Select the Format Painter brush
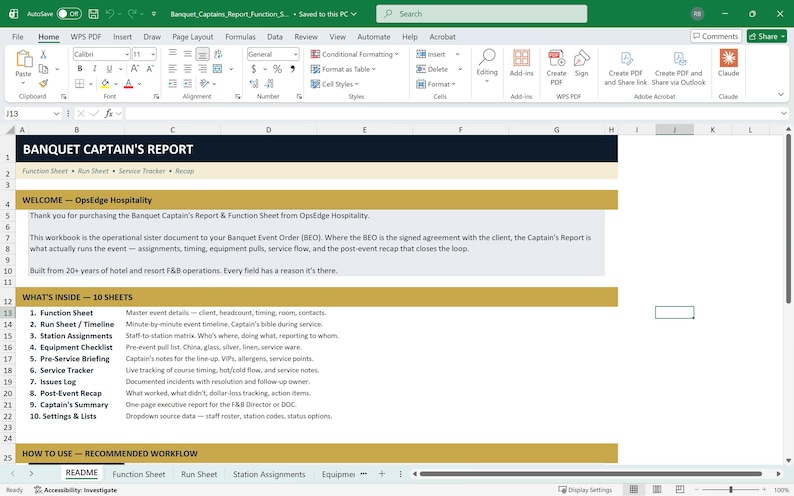This screenshot has height=496, width=794. click(44, 84)
